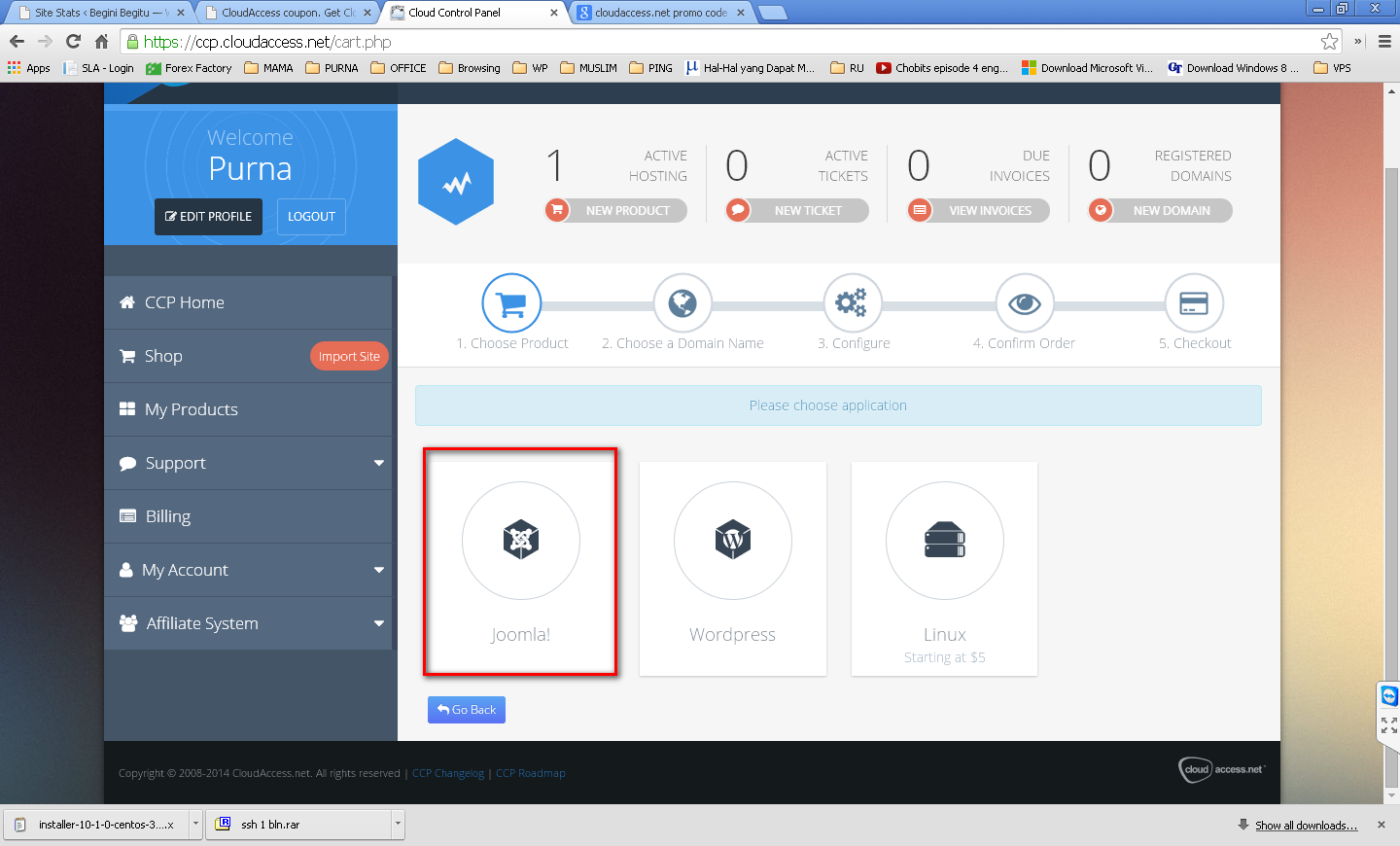Choose the Wordpress application icon

coord(733,540)
